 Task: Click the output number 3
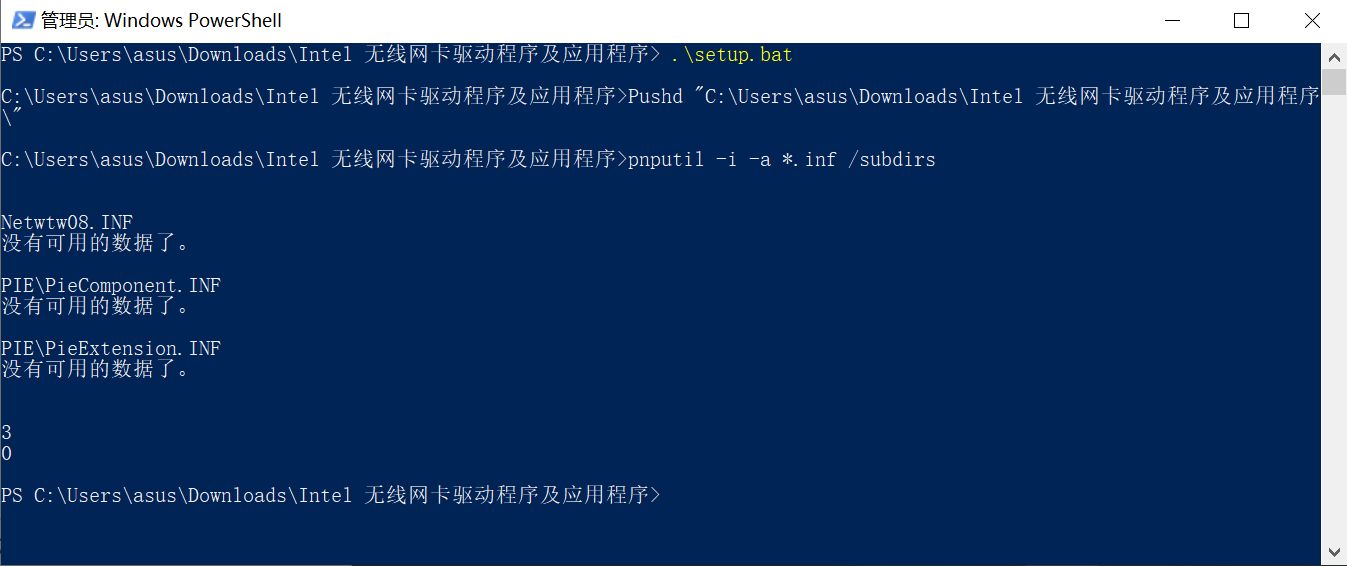pyautogui.click(x=7, y=432)
